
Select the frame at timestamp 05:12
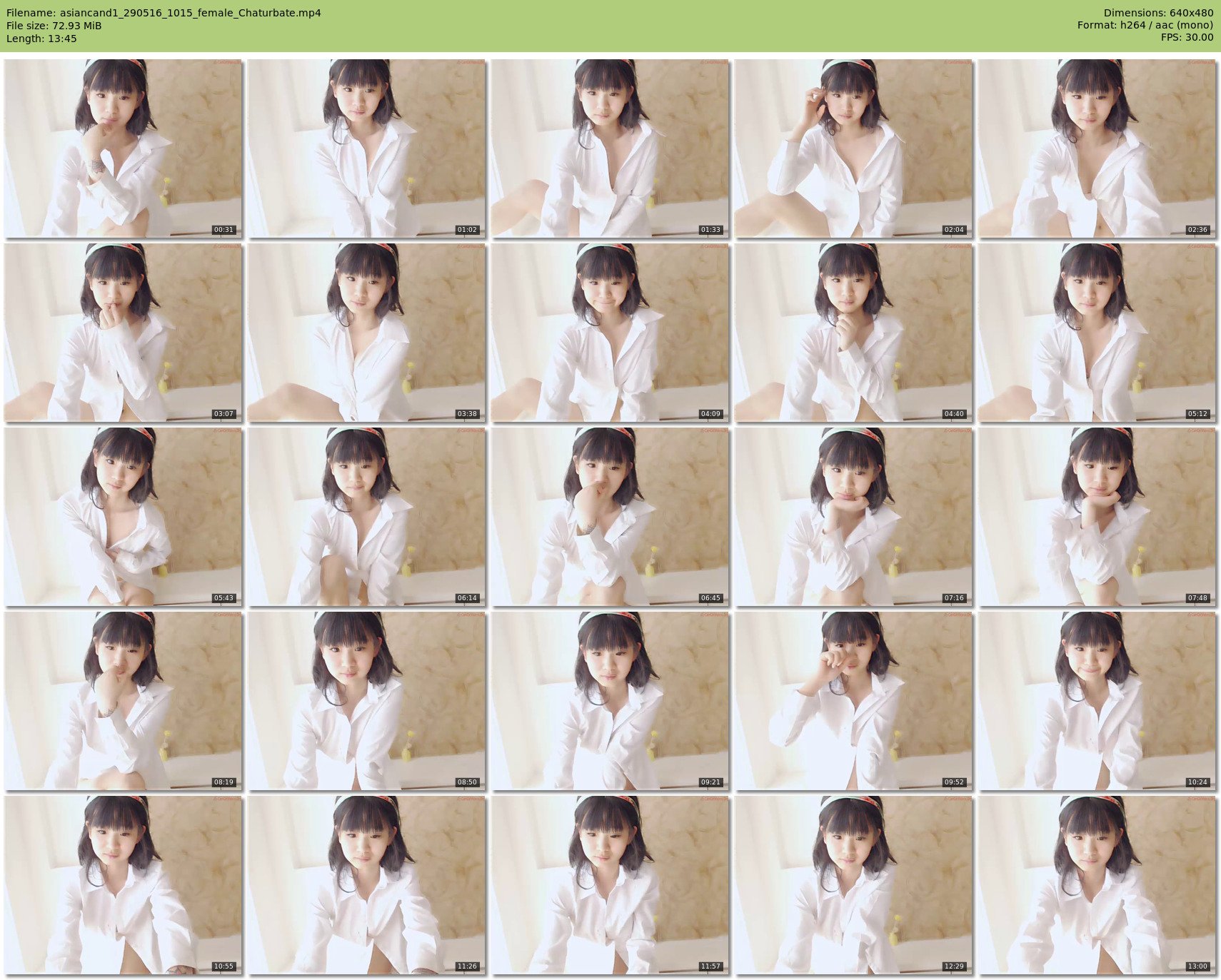click(x=1097, y=332)
